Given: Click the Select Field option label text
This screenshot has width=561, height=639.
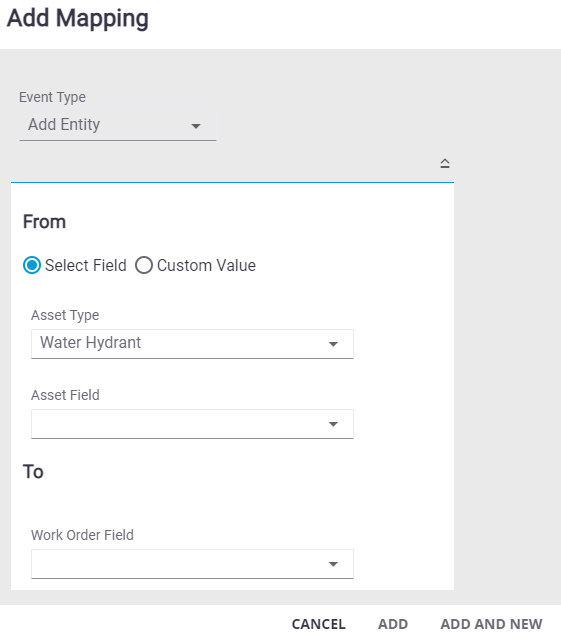Looking at the screenshot, I should [86, 266].
